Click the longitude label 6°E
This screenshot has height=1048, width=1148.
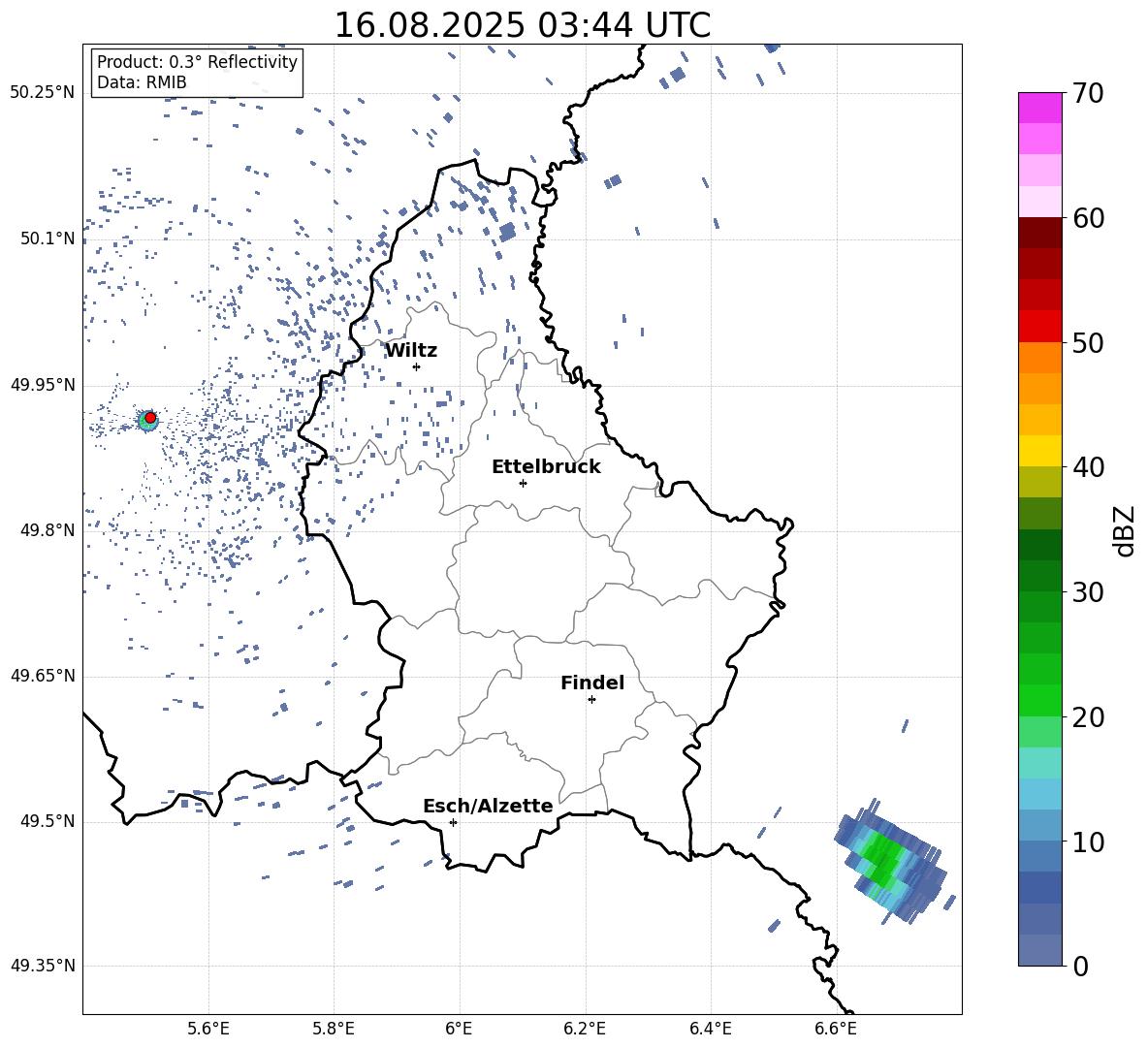point(459,1029)
